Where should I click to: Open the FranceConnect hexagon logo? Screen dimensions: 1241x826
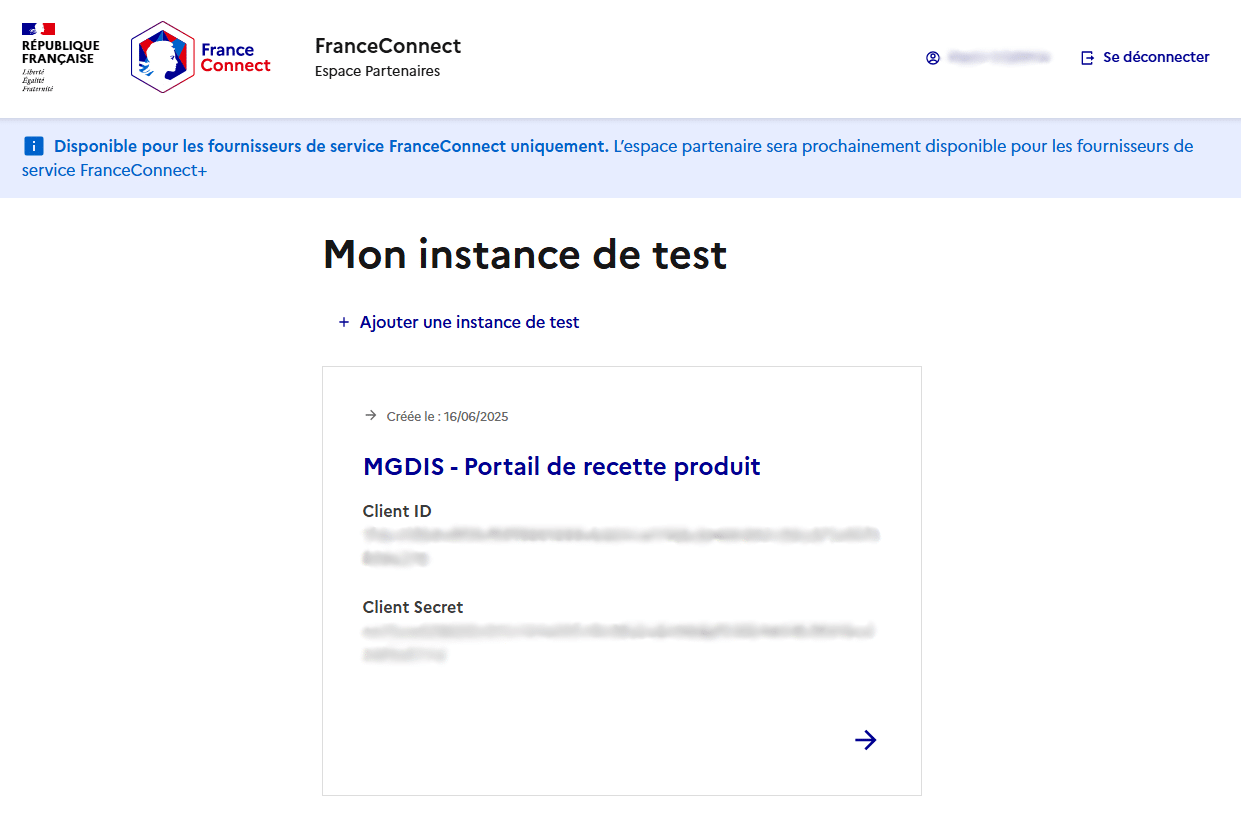pos(201,57)
